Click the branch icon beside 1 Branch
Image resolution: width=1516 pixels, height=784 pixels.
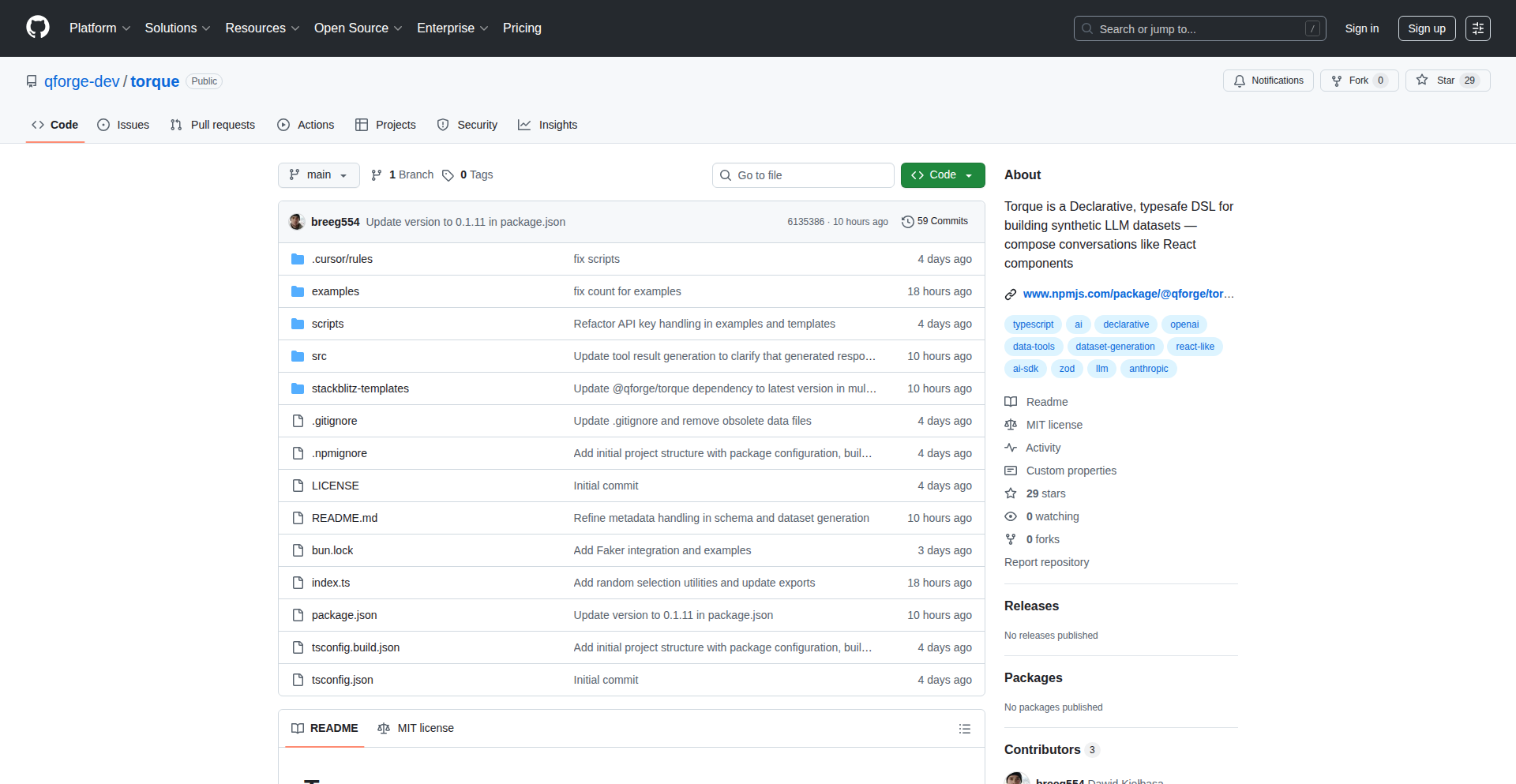click(377, 175)
